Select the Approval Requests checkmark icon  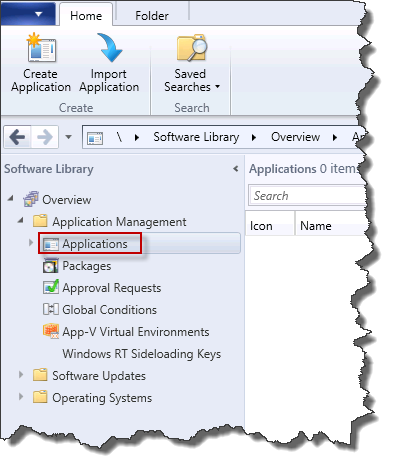pyautogui.click(x=51, y=287)
